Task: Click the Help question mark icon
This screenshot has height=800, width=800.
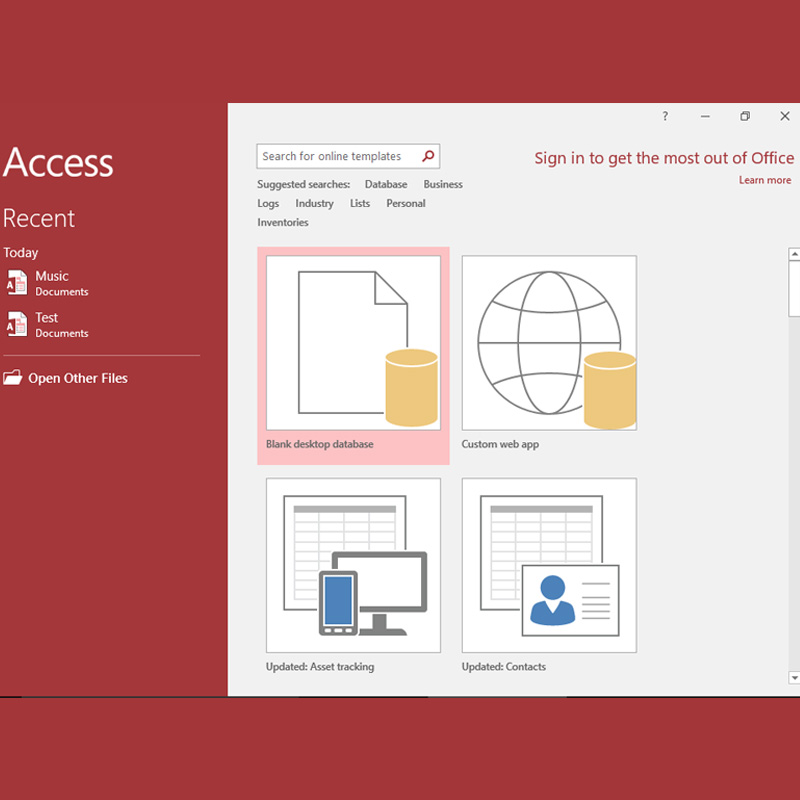Action: pyautogui.click(x=665, y=117)
